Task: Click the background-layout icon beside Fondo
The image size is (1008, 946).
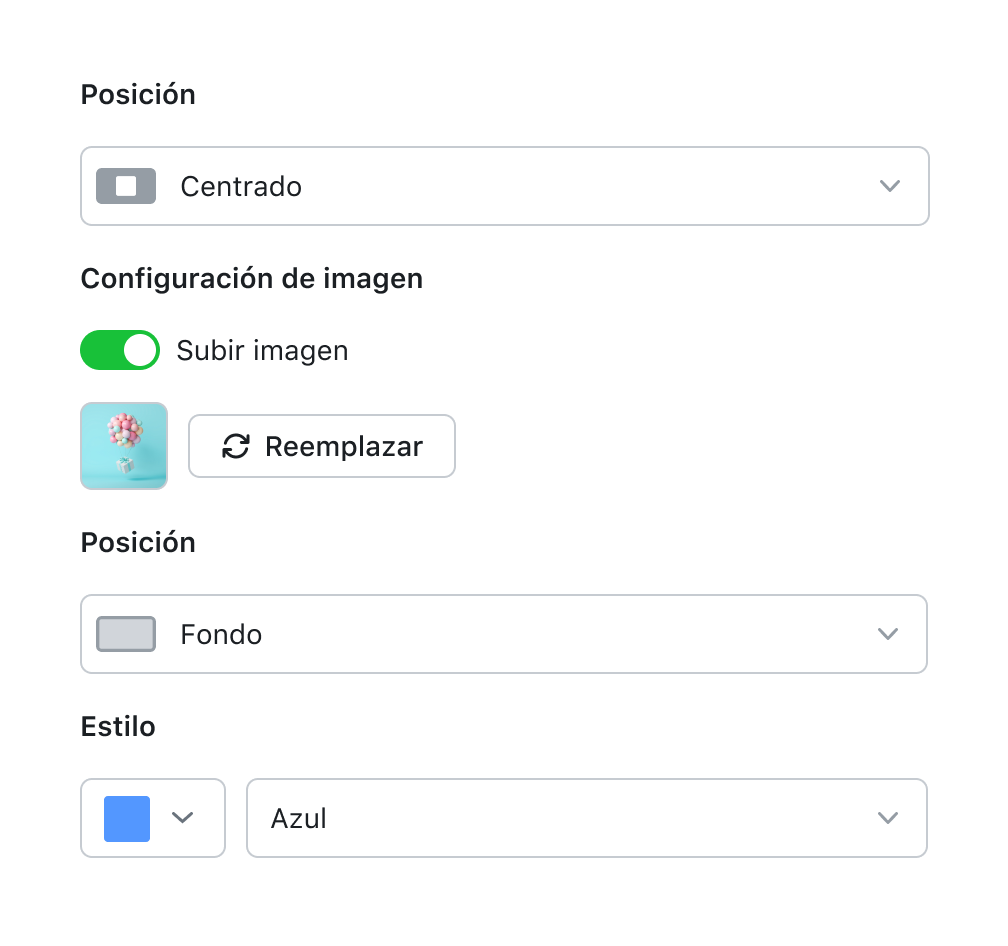Action: [126, 634]
